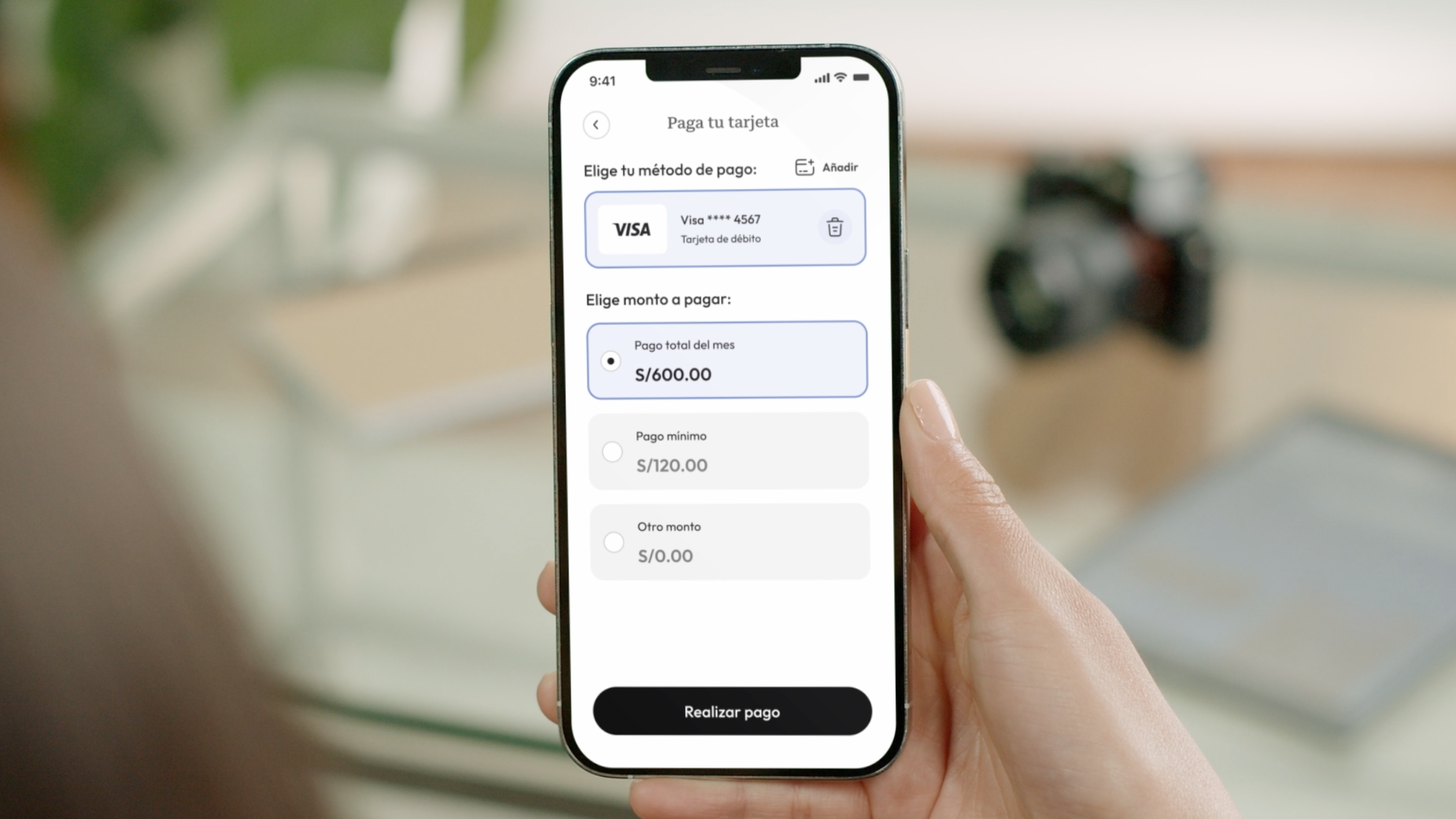Screen dimensions: 1456x819
Task: Select the VISA logo icon
Action: pyautogui.click(x=631, y=228)
